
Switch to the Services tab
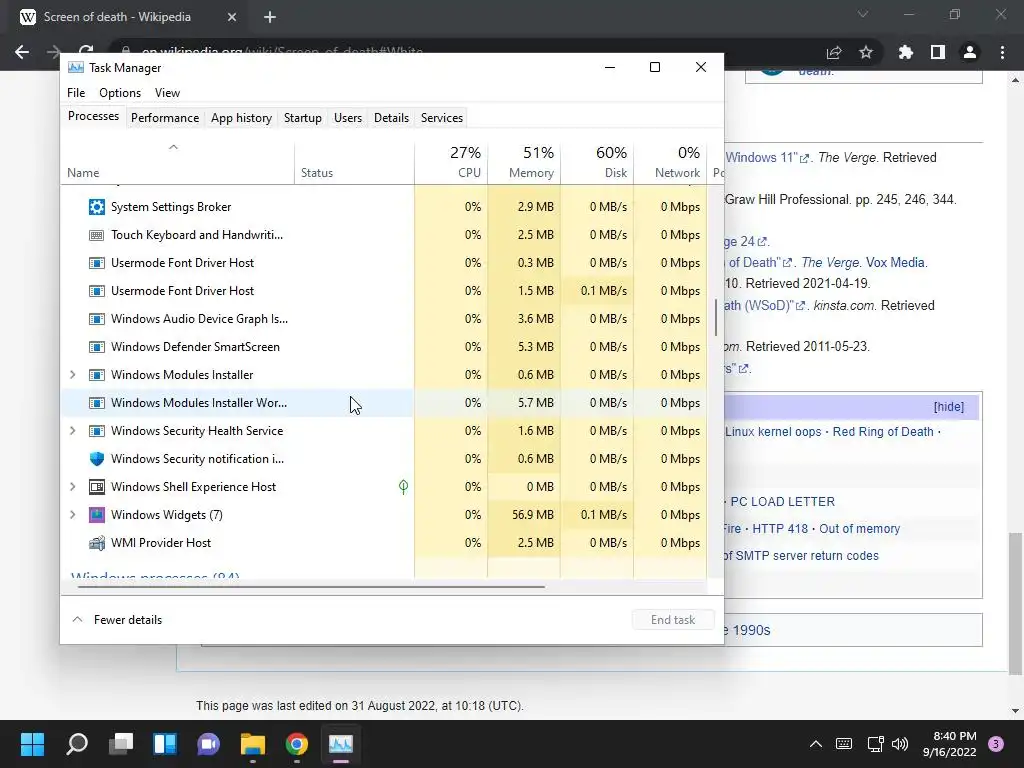point(441,118)
